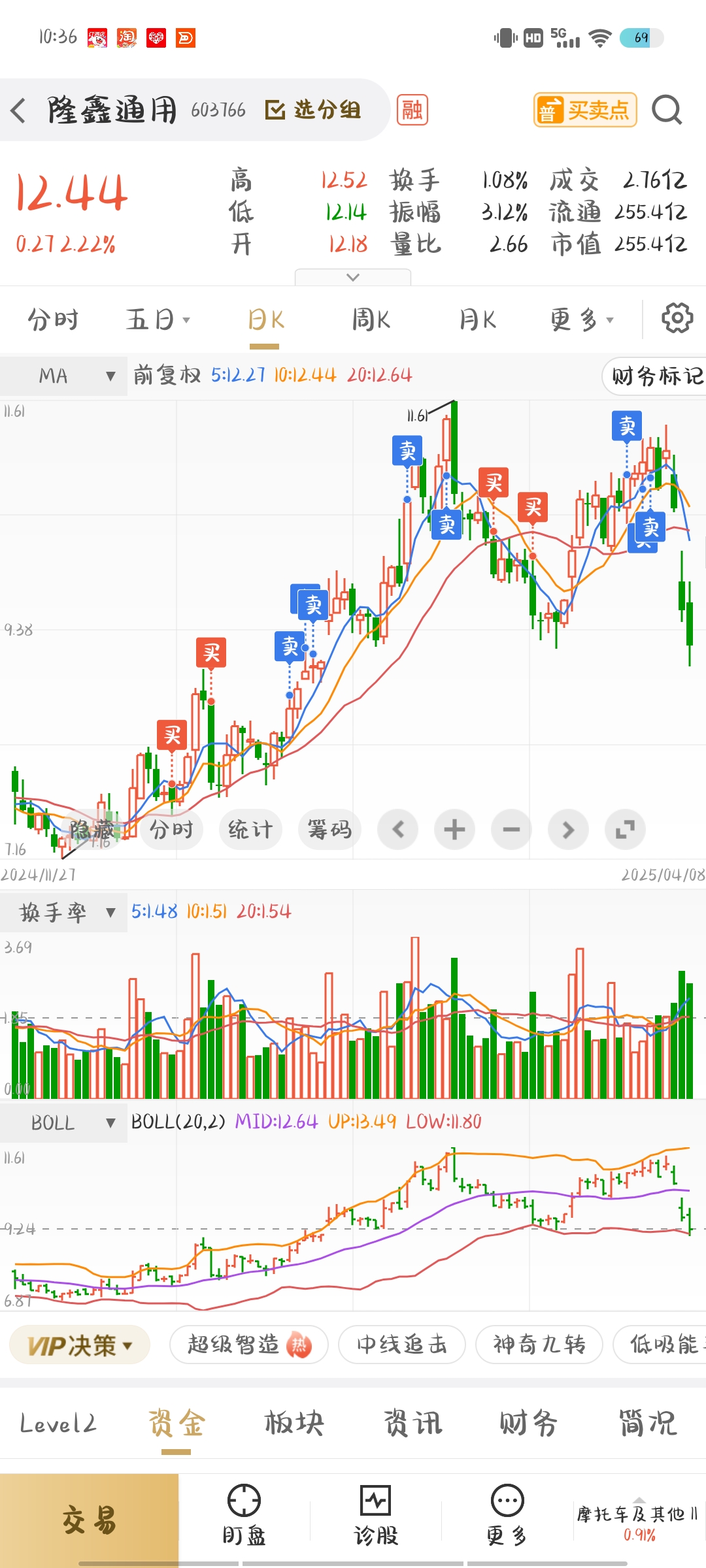Click the end date 2025/04/08
The width and height of the screenshot is (706, 1568).
pos(663,875)
